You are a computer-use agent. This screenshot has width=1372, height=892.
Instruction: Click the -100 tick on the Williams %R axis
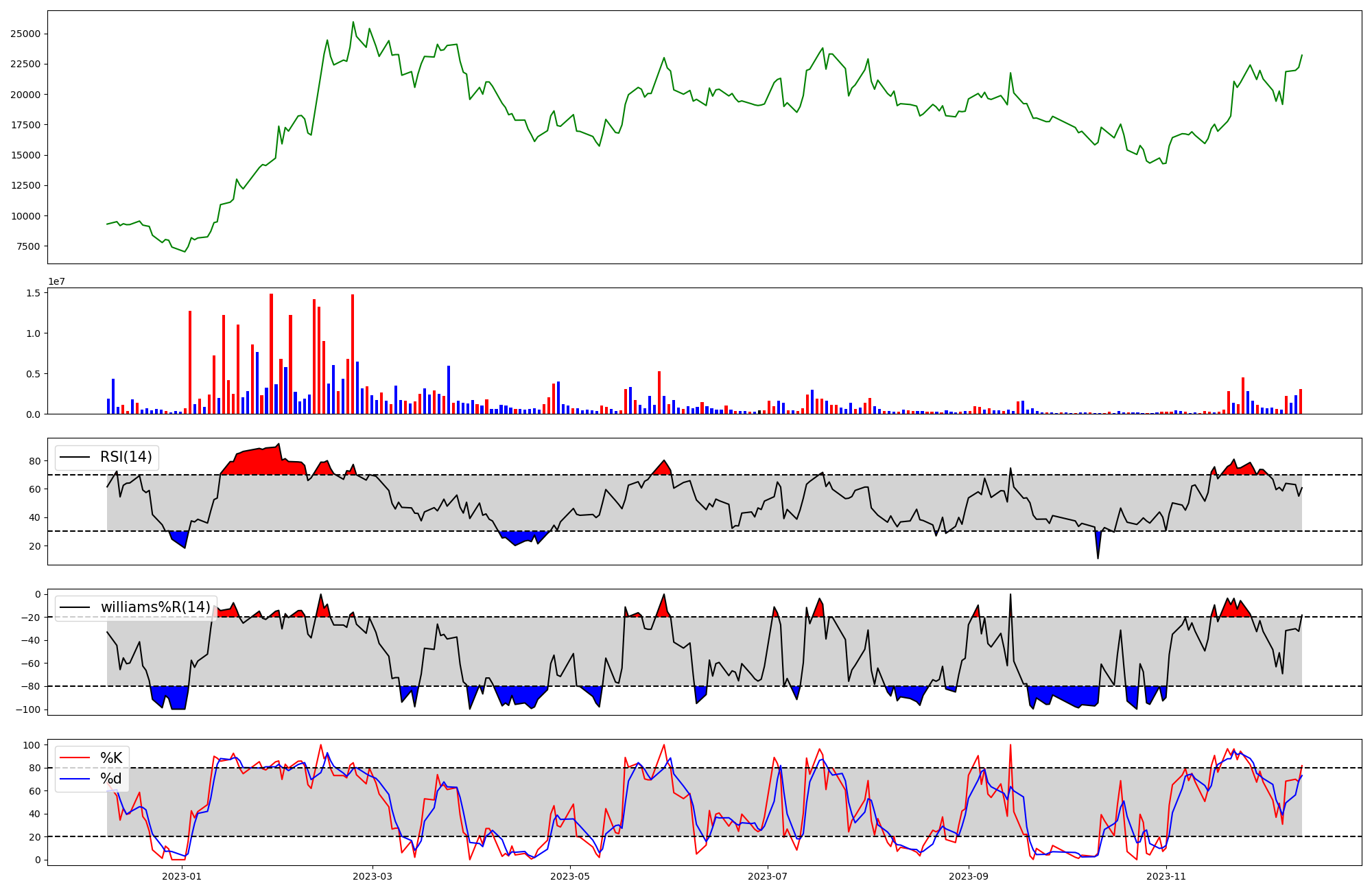click(x=29, y=709)
